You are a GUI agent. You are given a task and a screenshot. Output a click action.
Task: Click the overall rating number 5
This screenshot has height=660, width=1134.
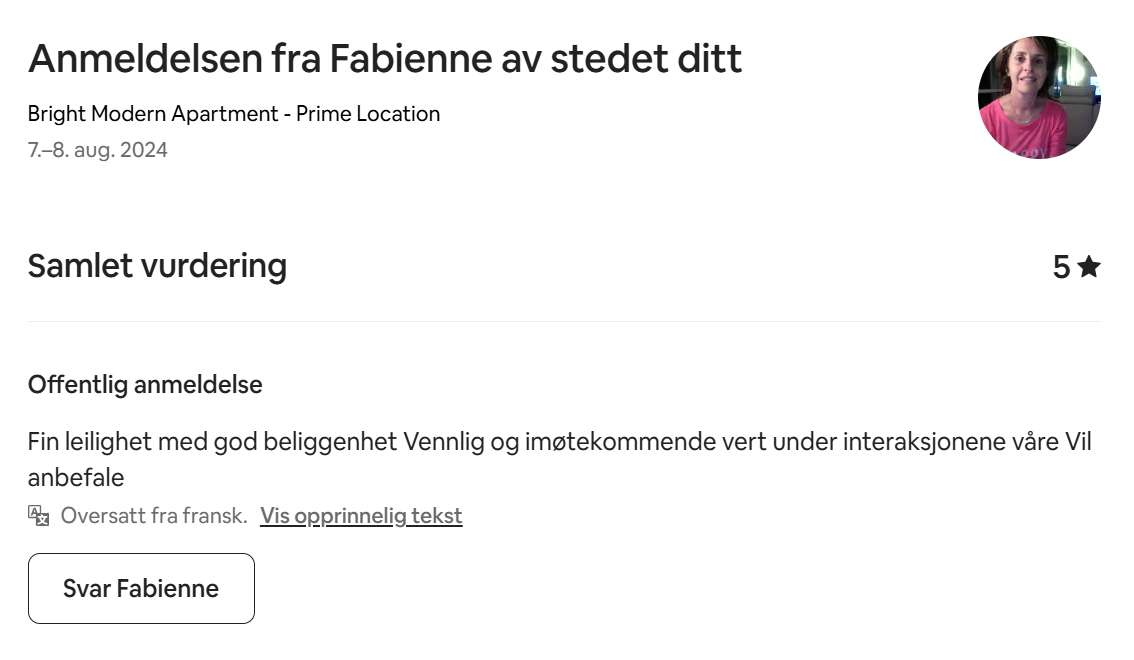click(x=1061, y=267)
